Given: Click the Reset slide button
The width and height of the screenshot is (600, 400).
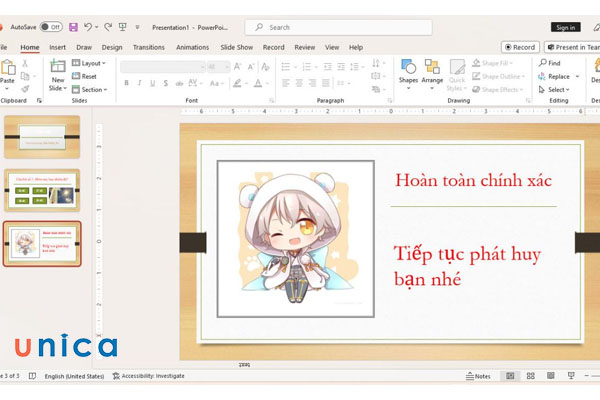Looking at the screenshot, I should tap(84, 76).
